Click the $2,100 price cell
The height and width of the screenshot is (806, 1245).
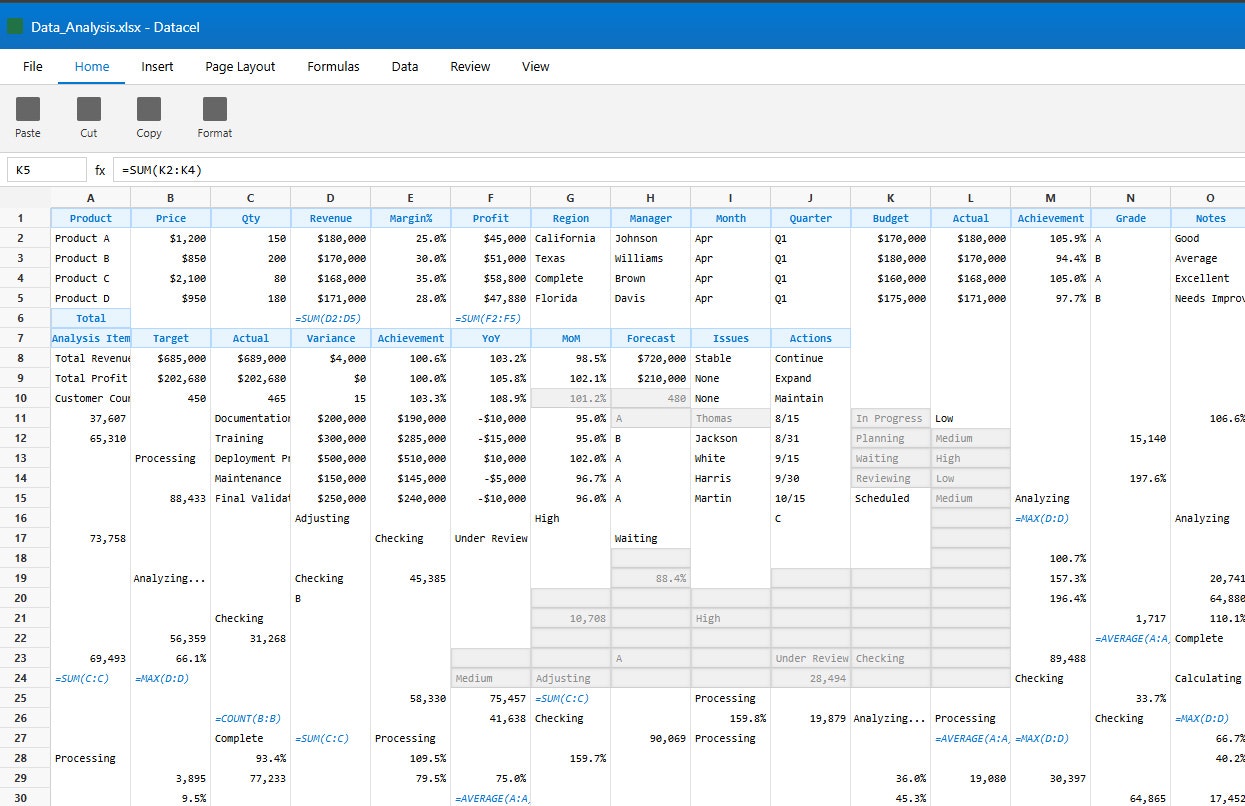tap(171, 278)
